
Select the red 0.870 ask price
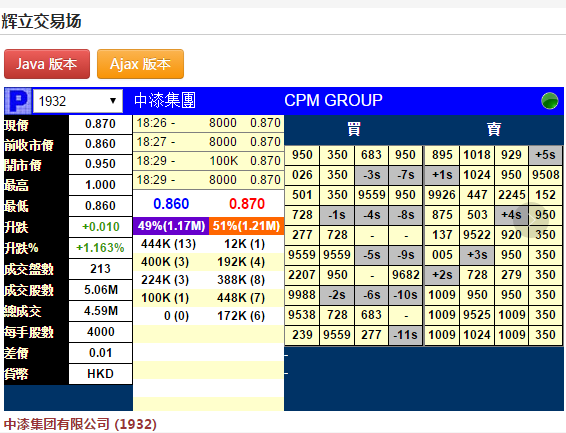tap(247, 204)
